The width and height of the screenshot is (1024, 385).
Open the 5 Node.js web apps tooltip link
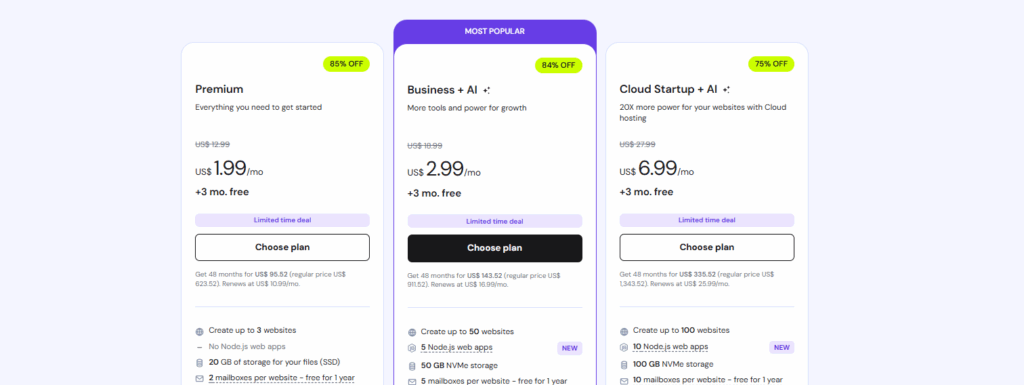pos(456,348)
